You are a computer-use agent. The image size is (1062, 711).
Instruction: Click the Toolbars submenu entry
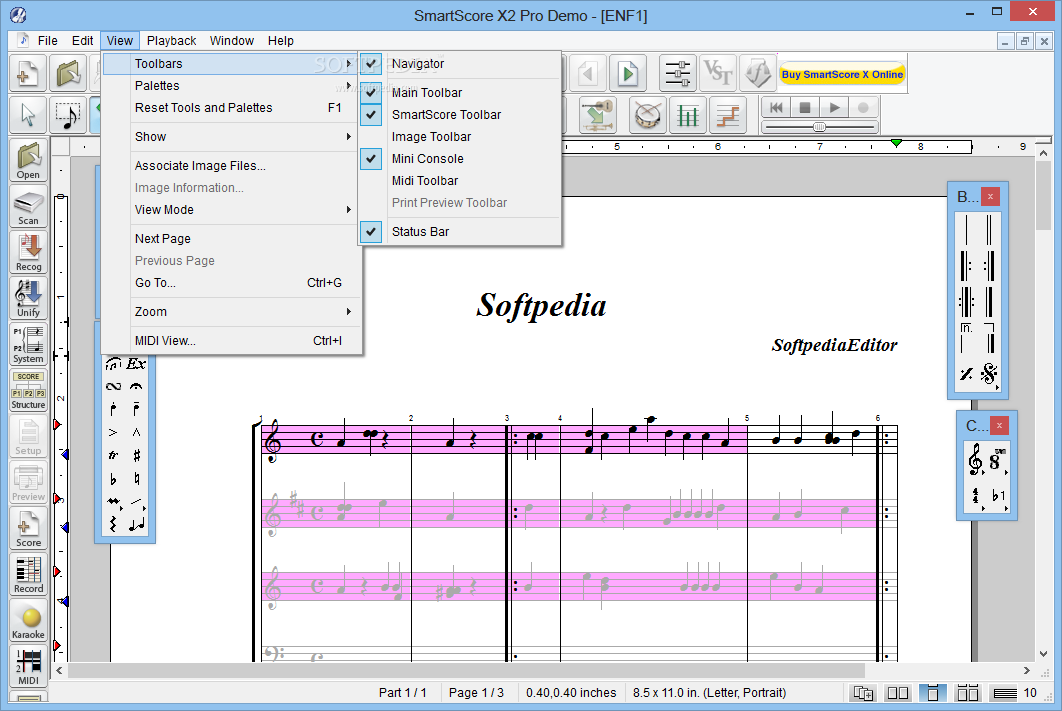pos(230,64)
